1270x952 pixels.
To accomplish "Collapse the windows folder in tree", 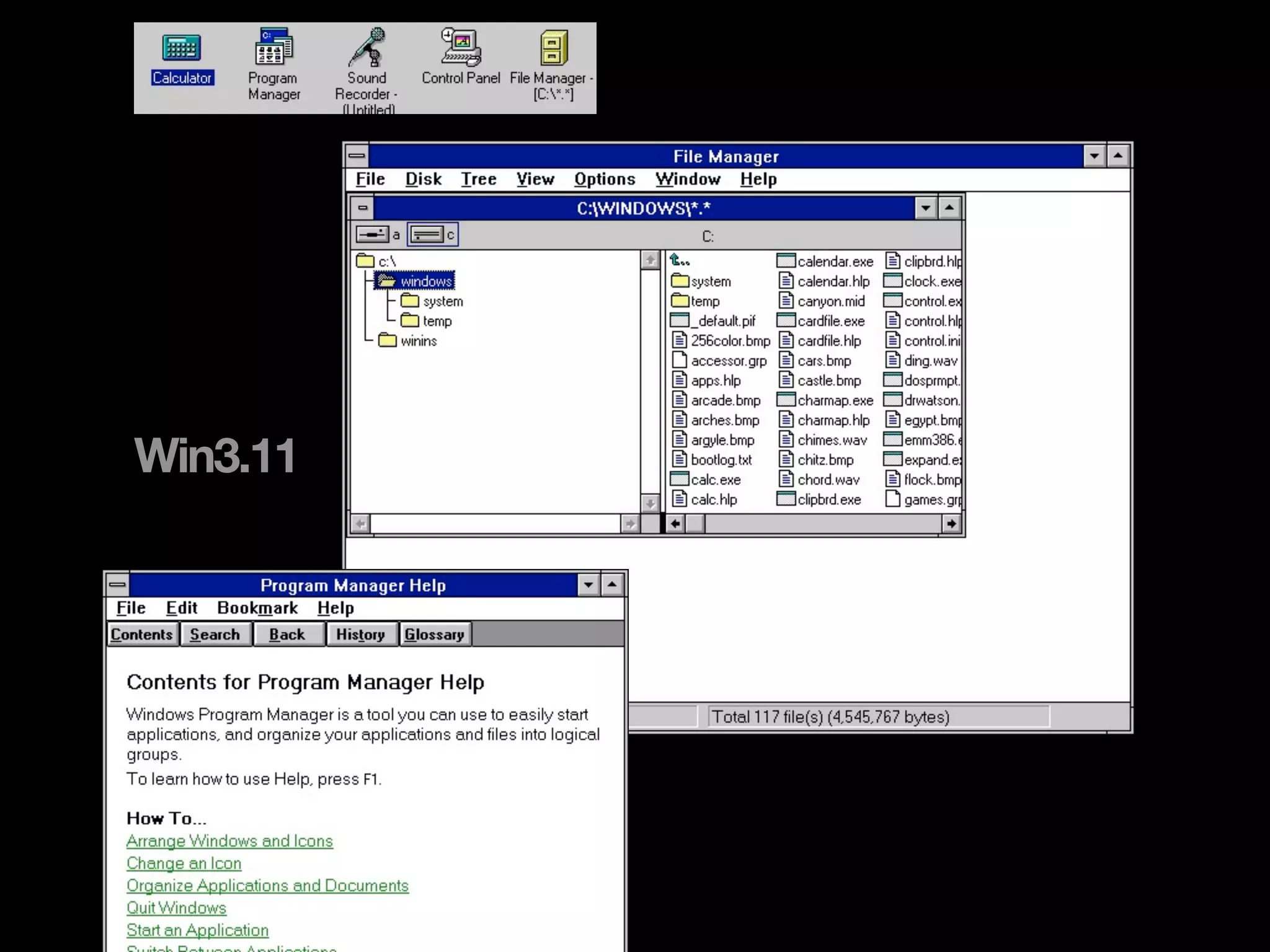I will [415, 281].
